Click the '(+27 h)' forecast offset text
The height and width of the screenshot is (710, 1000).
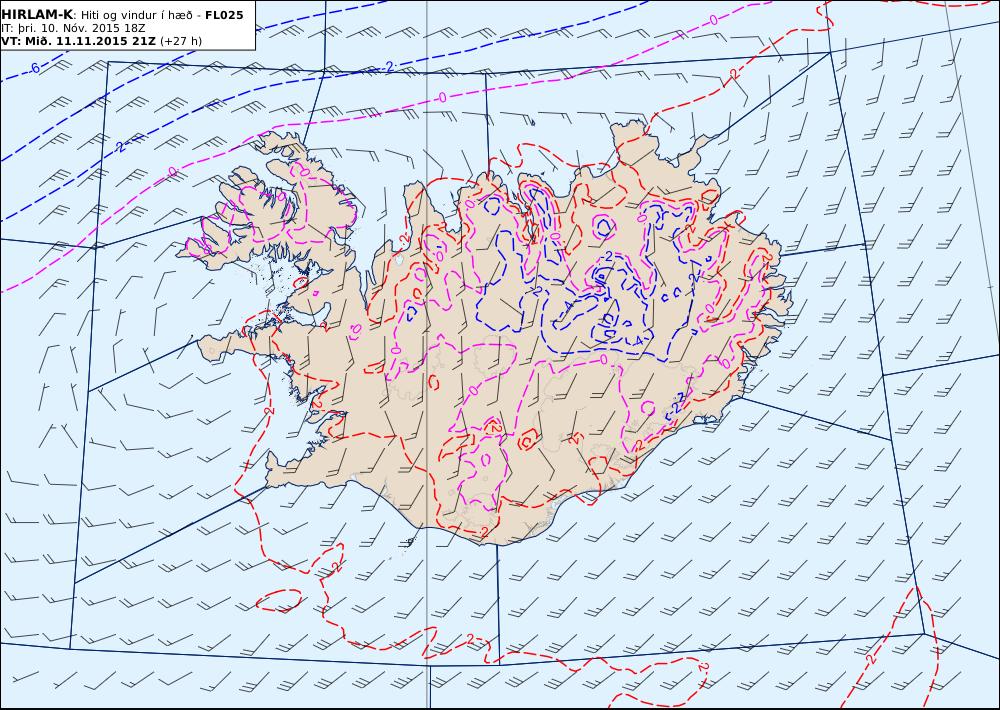click(x=180, y=41)
